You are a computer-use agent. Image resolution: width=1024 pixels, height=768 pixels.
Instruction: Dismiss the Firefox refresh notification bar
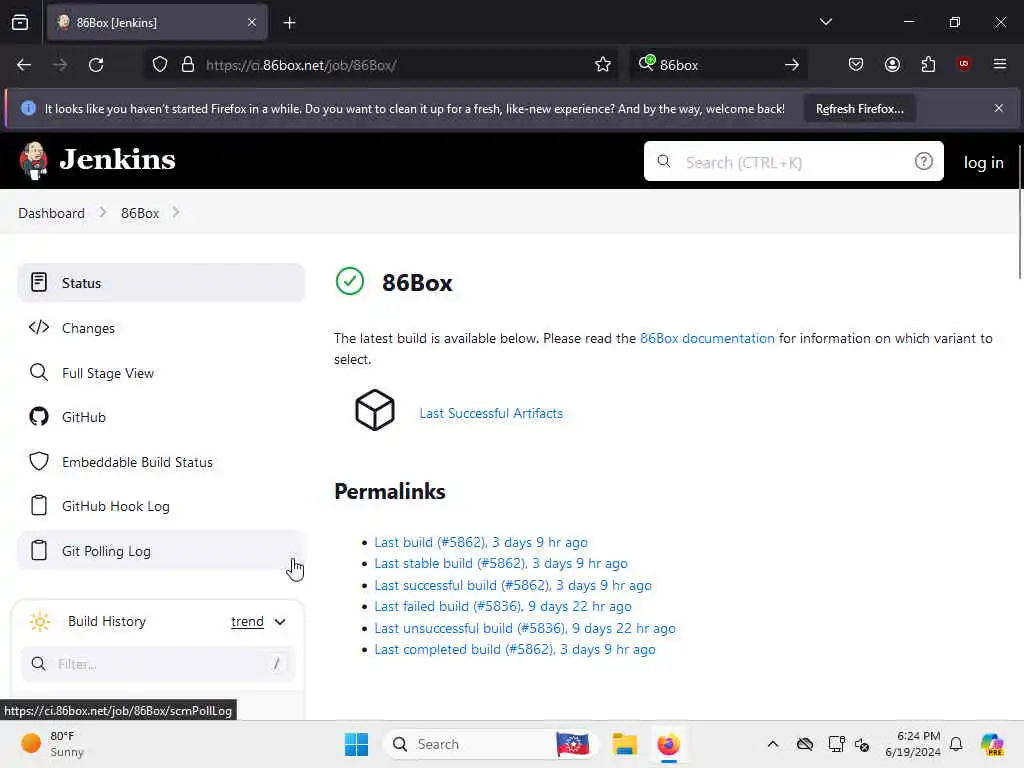pos(999,108)
